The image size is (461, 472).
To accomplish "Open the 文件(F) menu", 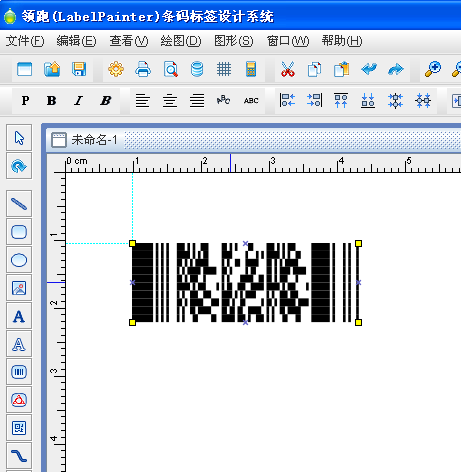I will (25, 41).
